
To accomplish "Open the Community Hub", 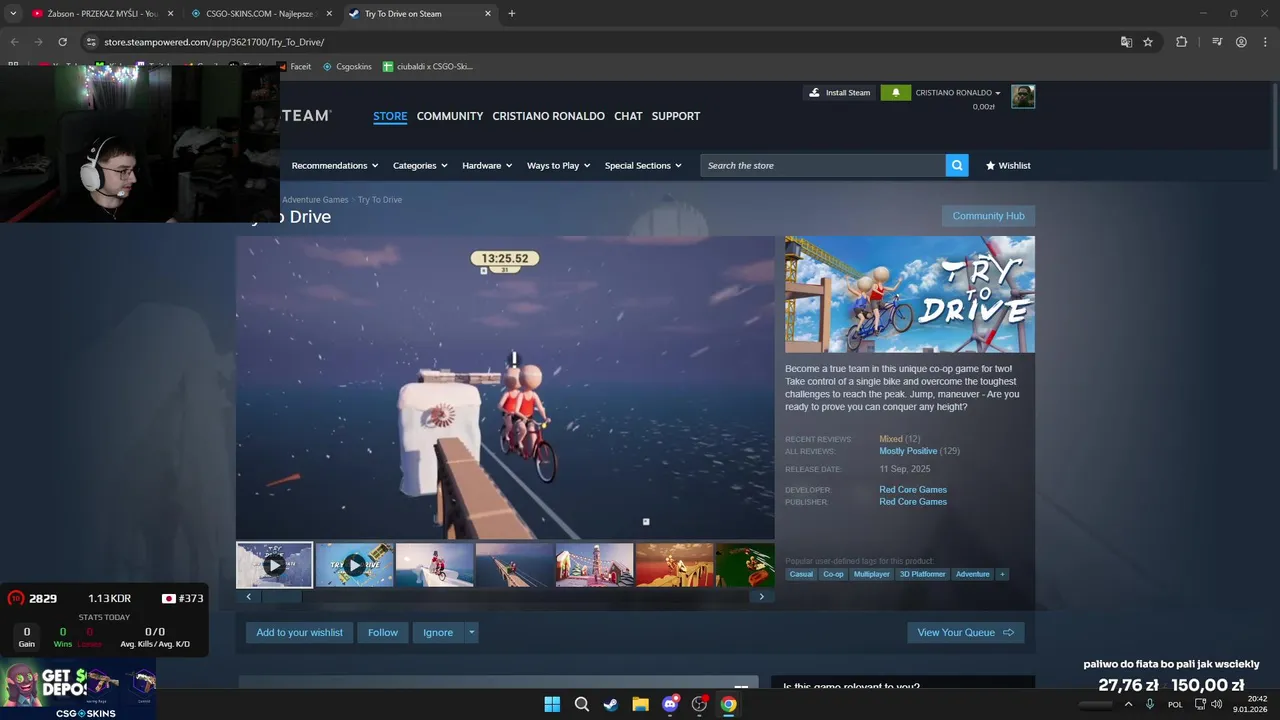I will 988,216.
